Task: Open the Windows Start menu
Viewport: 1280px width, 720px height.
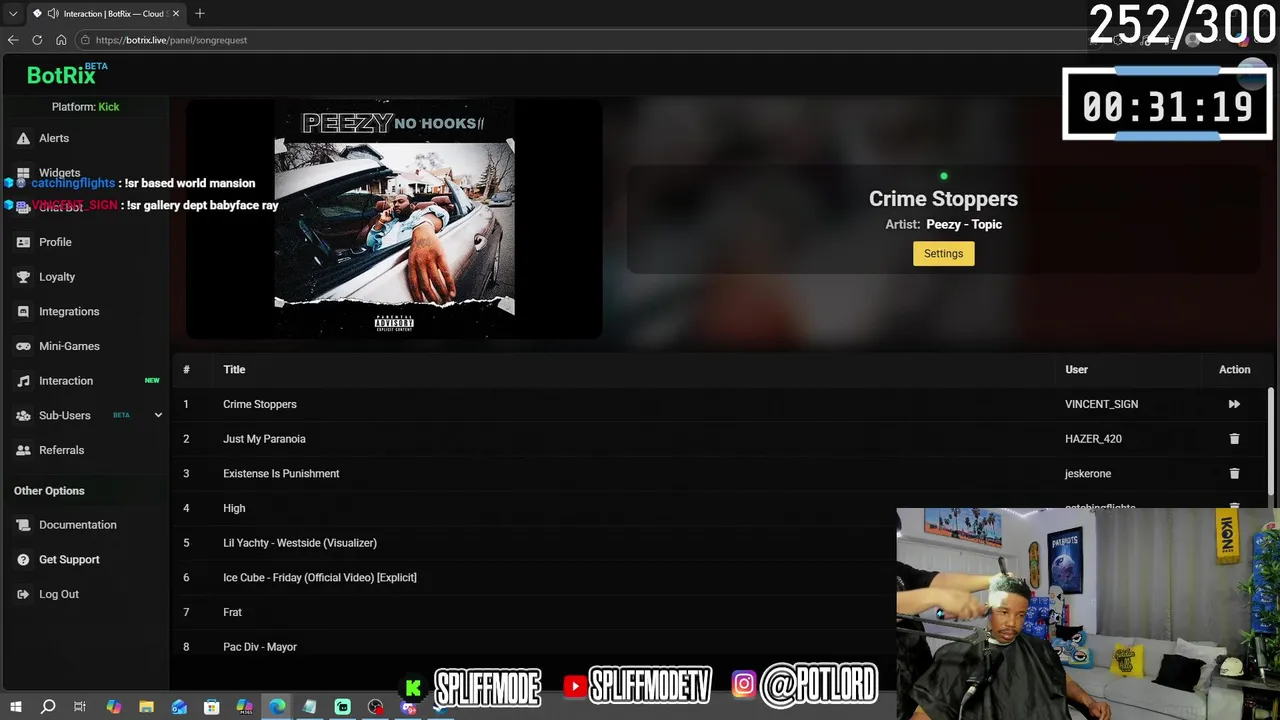Action: (15, 707)
